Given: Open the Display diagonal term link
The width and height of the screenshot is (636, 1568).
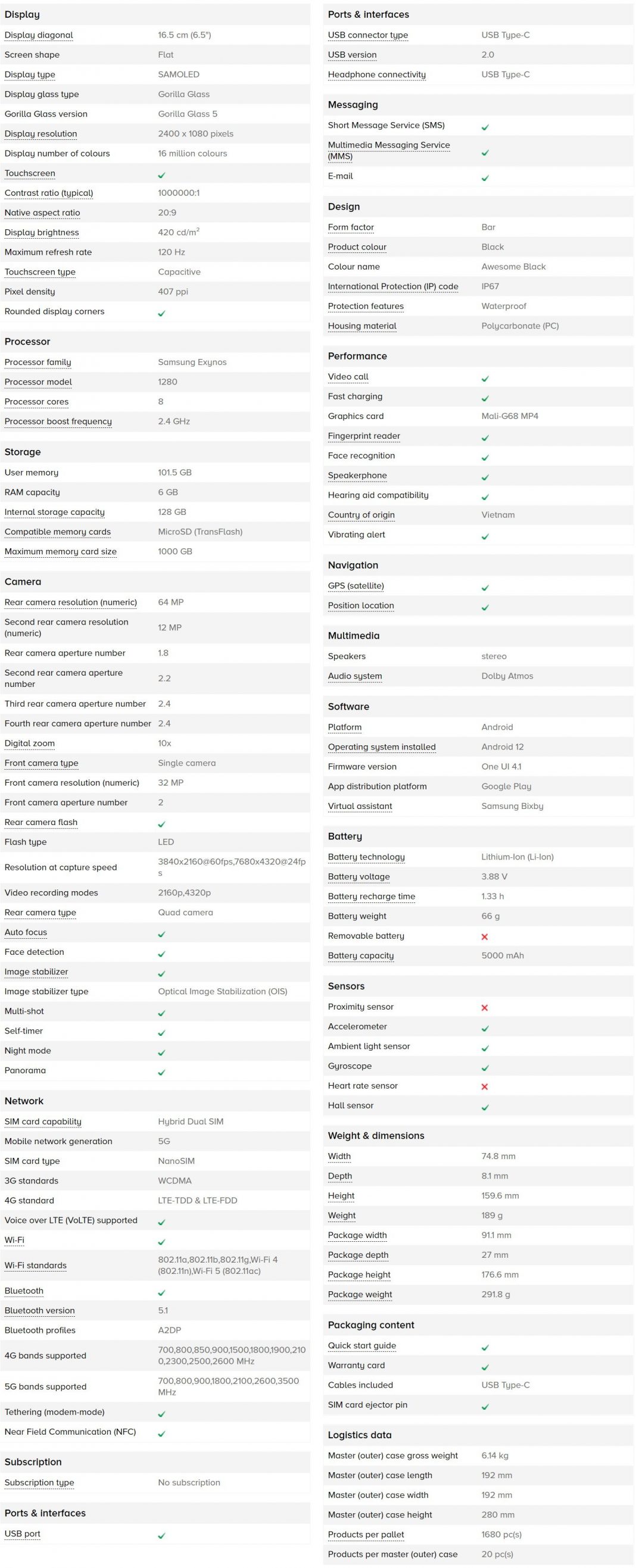Looking at the screenshot, I should (x=38, y=35).
